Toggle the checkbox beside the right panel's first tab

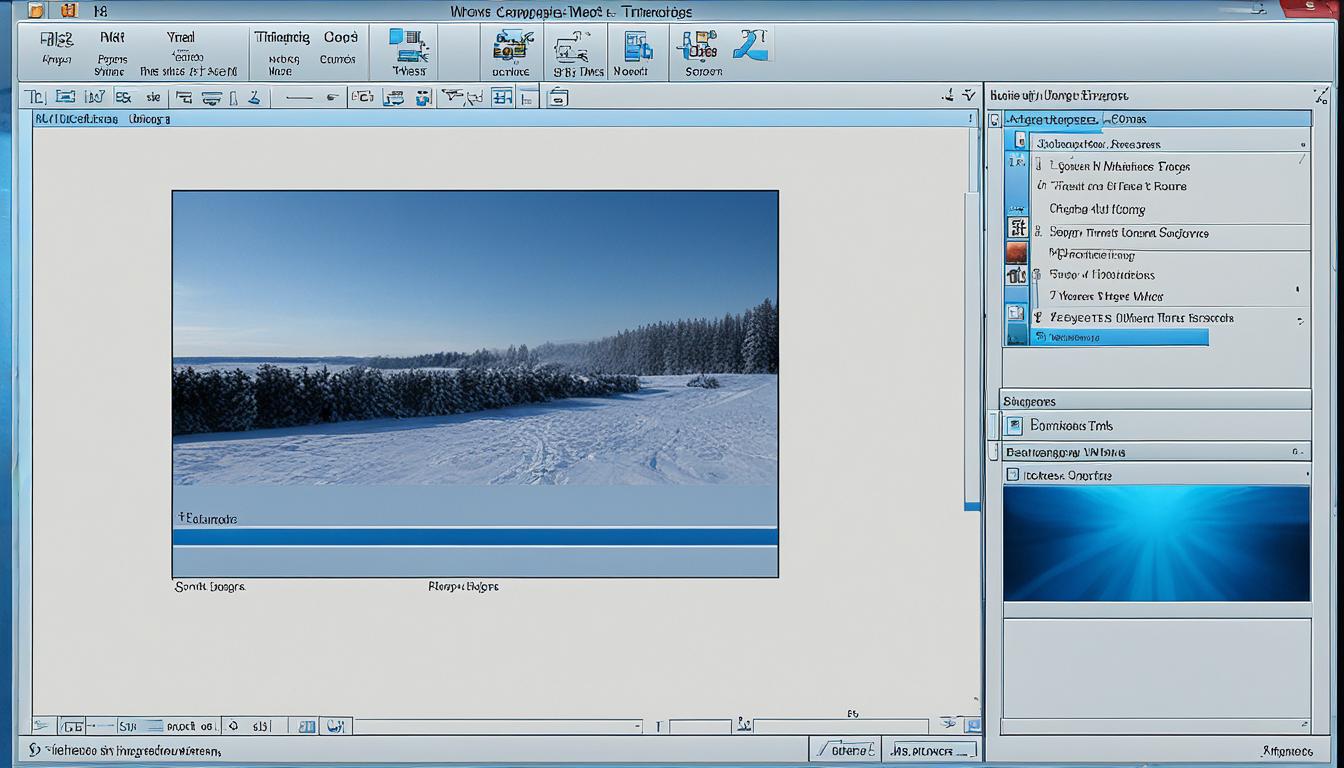(994, 119)
